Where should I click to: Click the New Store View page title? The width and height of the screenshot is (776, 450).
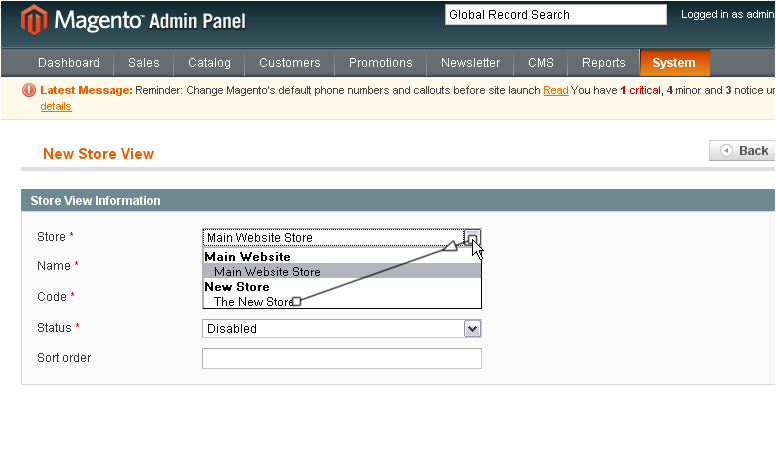(x=98, y=154)
